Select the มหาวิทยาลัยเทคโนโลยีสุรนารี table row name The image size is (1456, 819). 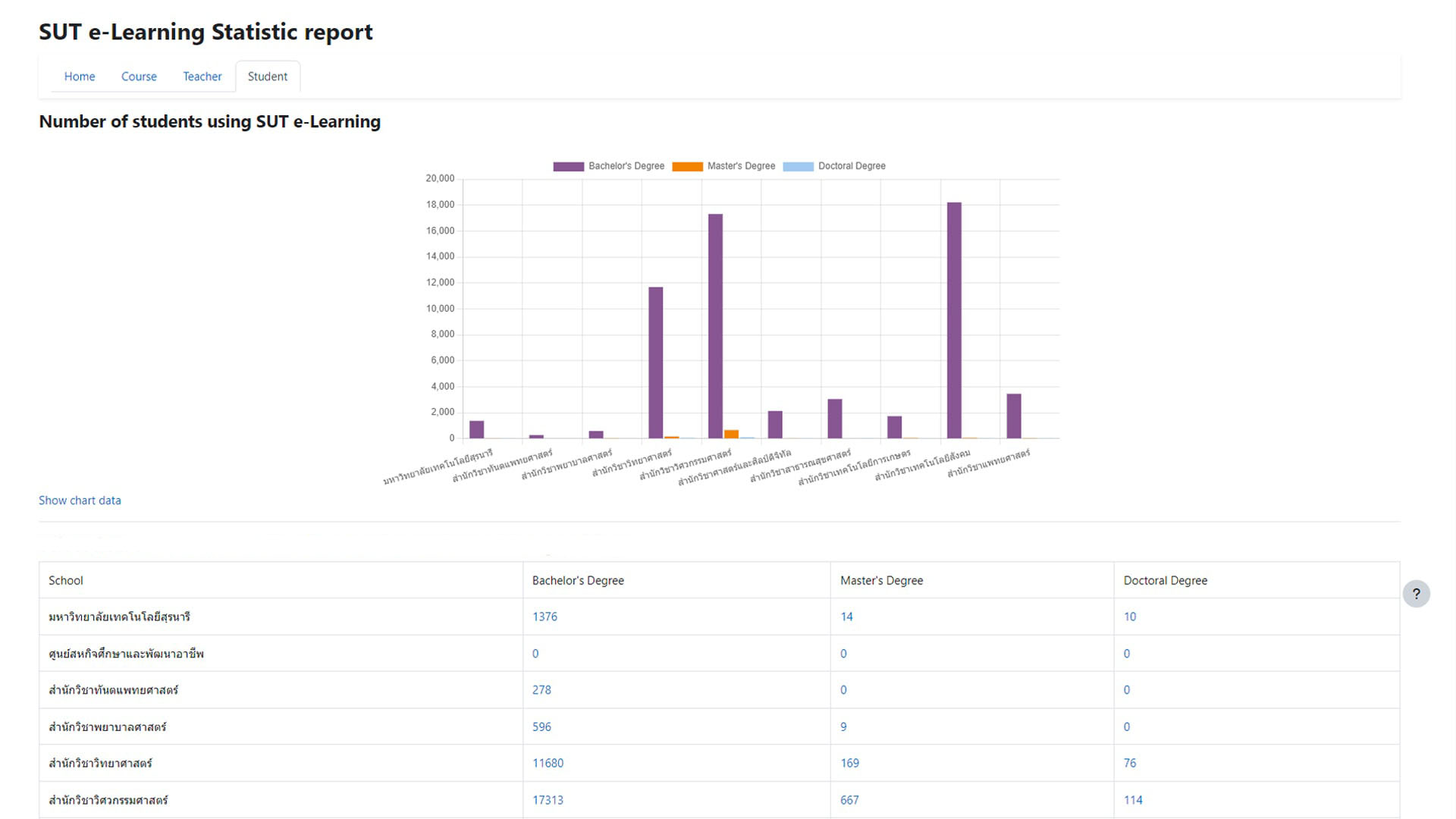click(x=119, y=617)
